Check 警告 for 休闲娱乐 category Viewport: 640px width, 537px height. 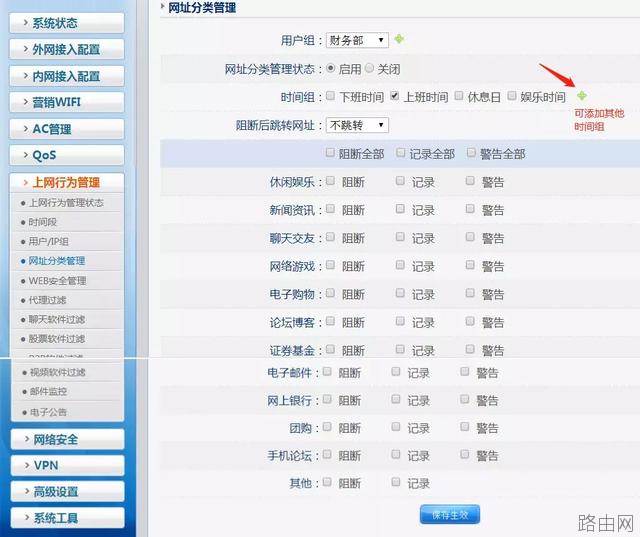pos(470,181)
